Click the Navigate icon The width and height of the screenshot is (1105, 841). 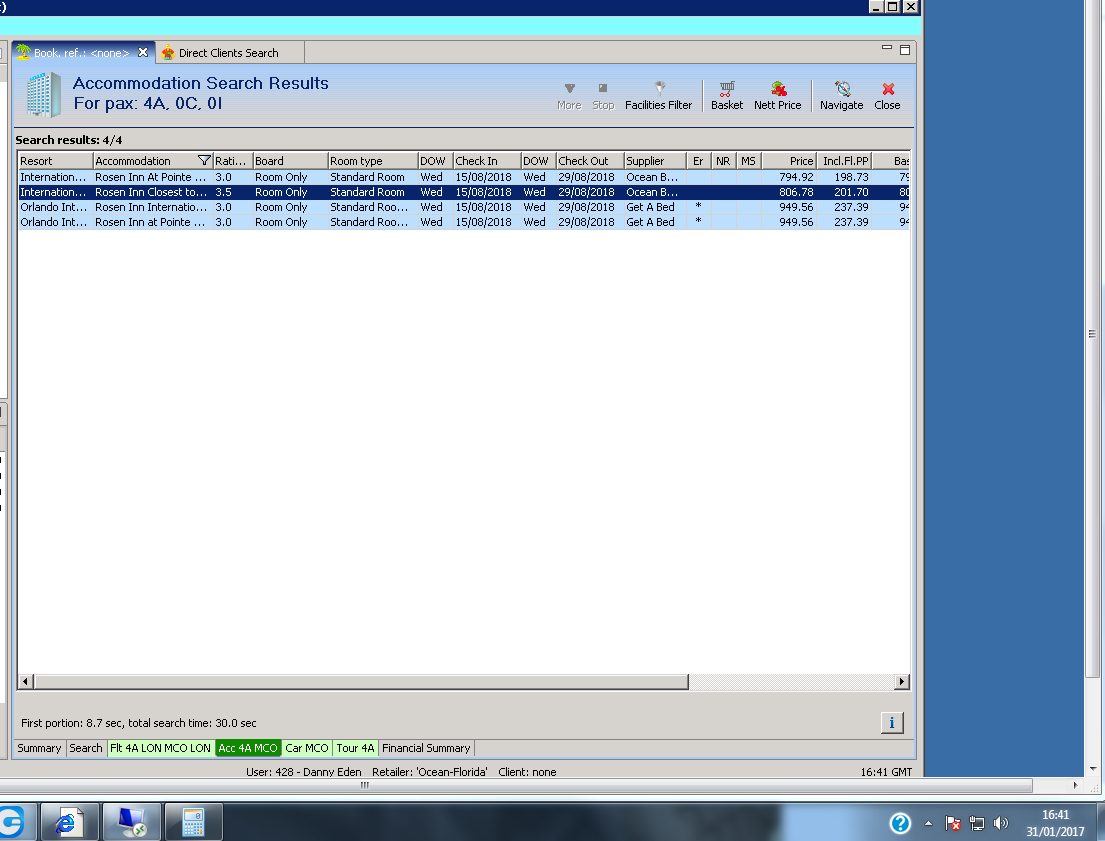click(x=841, y=96)
